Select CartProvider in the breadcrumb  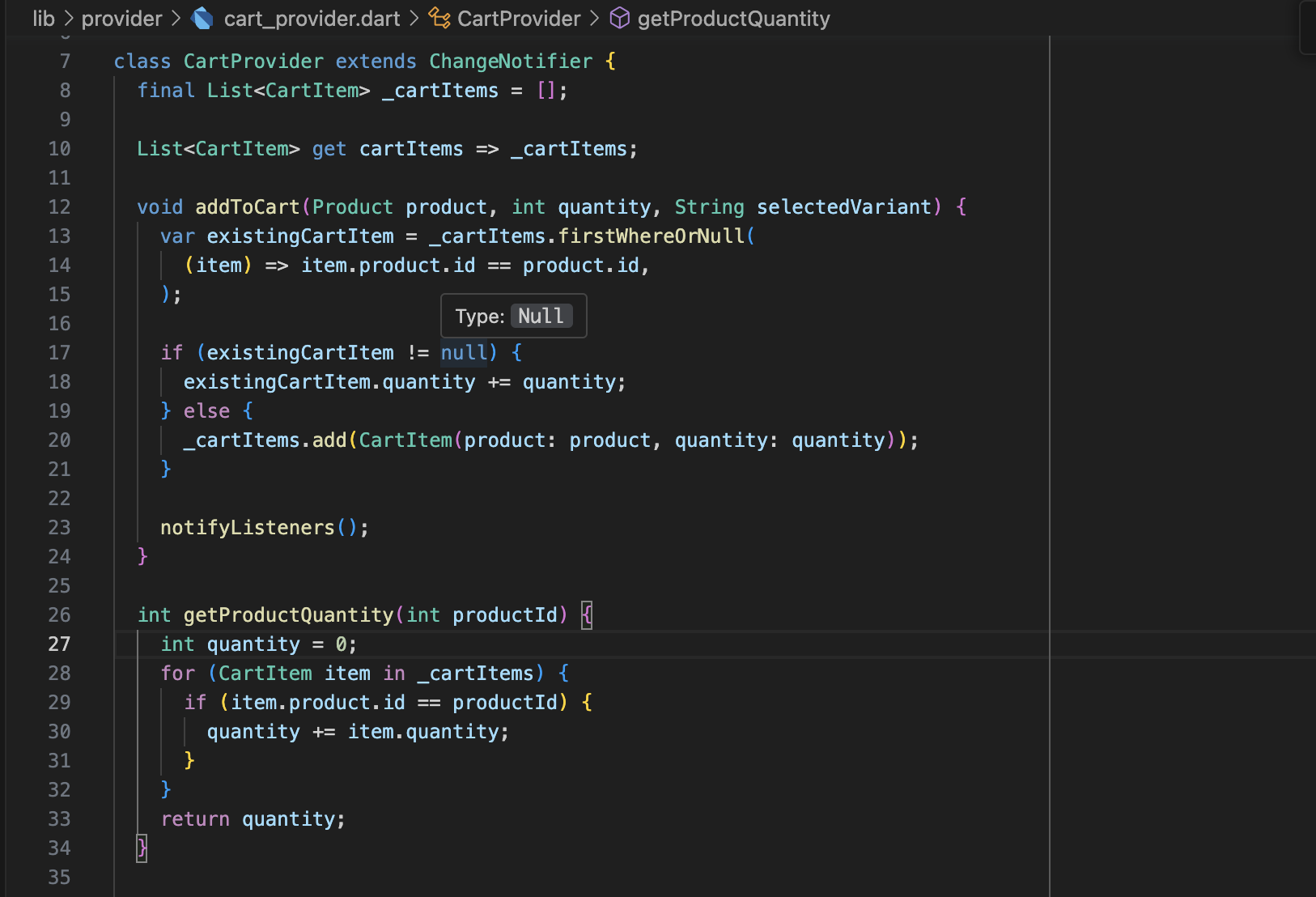[519, 19]
